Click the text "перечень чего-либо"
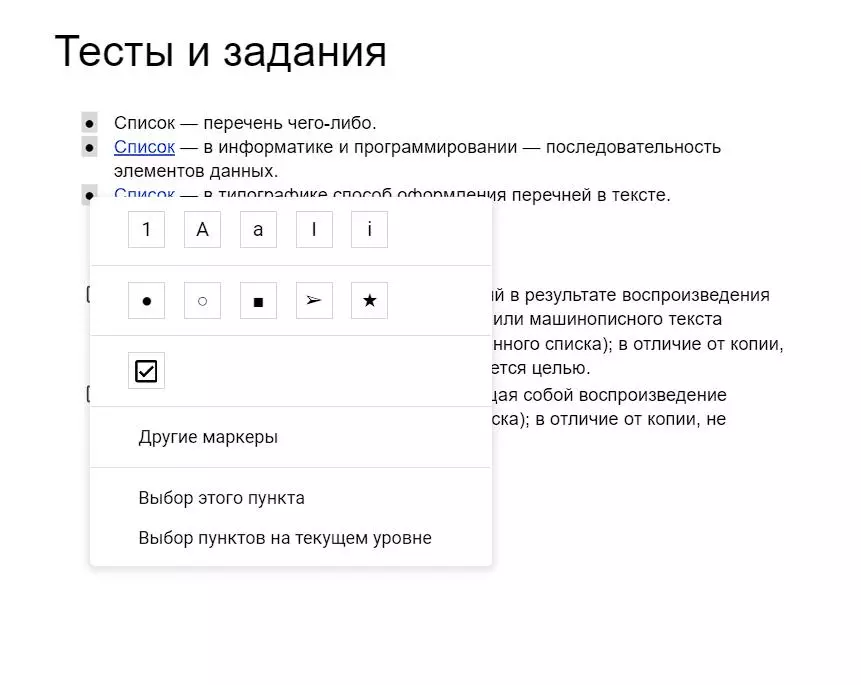Image resolution: width=861 pixels, height=685 pixels. pyautogui.click(x=291, y=122)
